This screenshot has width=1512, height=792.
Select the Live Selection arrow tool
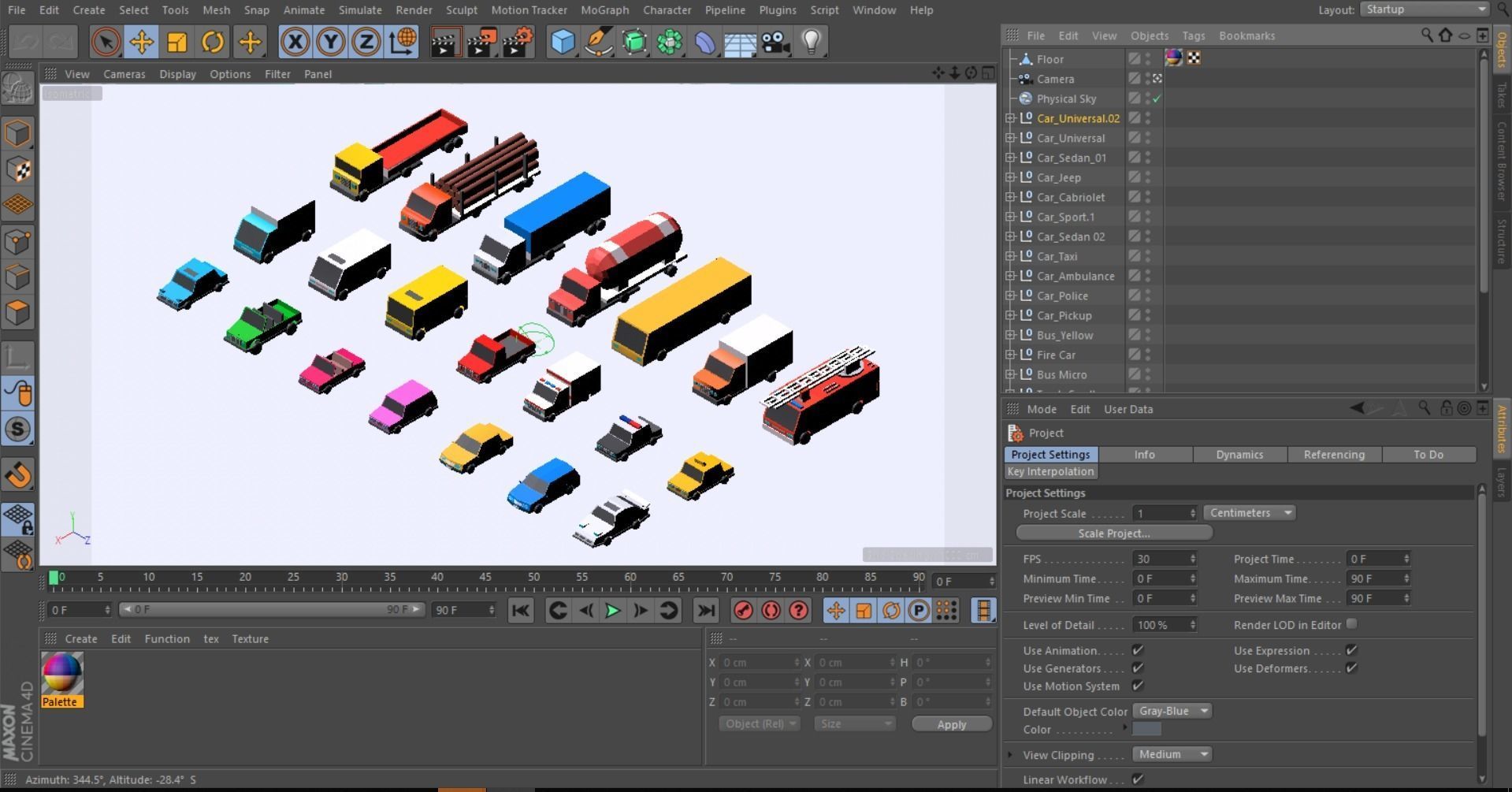106,42
